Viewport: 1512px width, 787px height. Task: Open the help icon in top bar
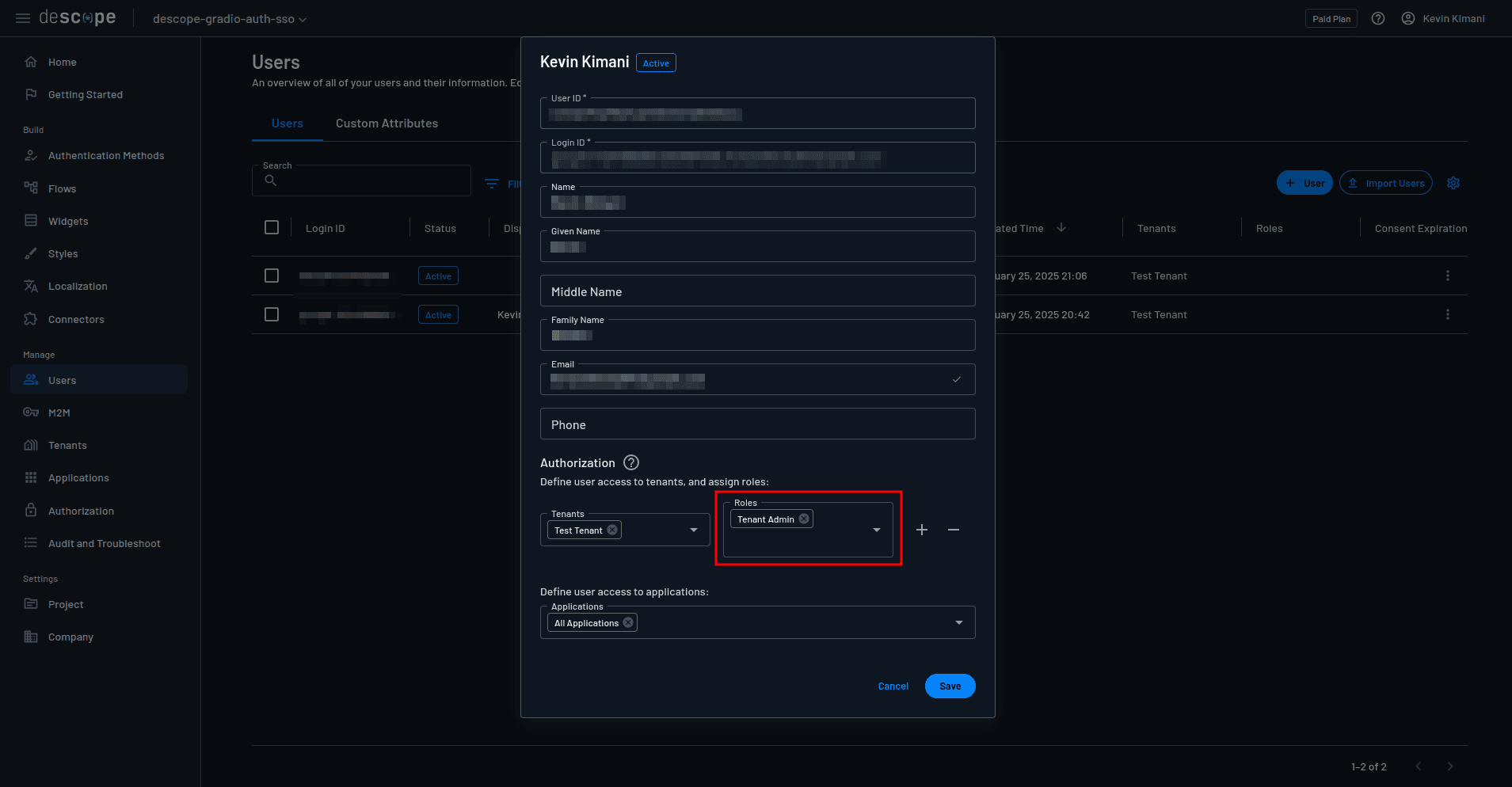[1378, 18]
